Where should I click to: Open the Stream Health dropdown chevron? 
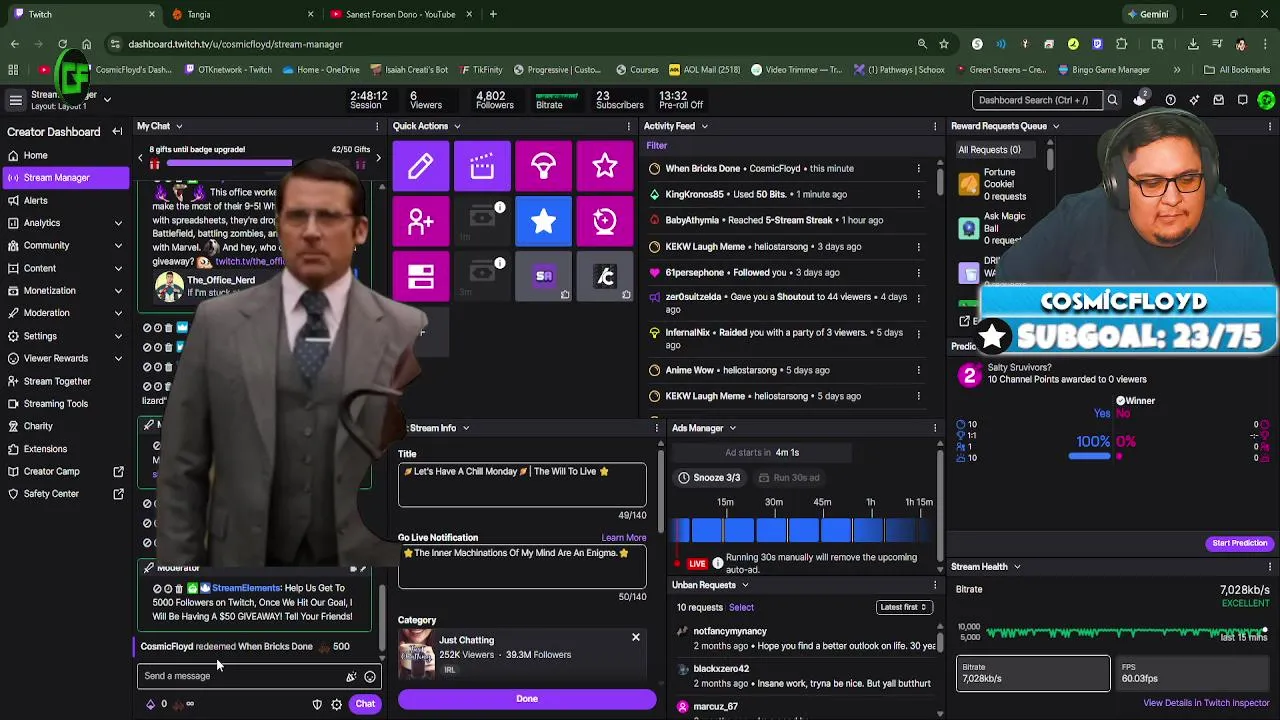click(x=1017, y=567)
